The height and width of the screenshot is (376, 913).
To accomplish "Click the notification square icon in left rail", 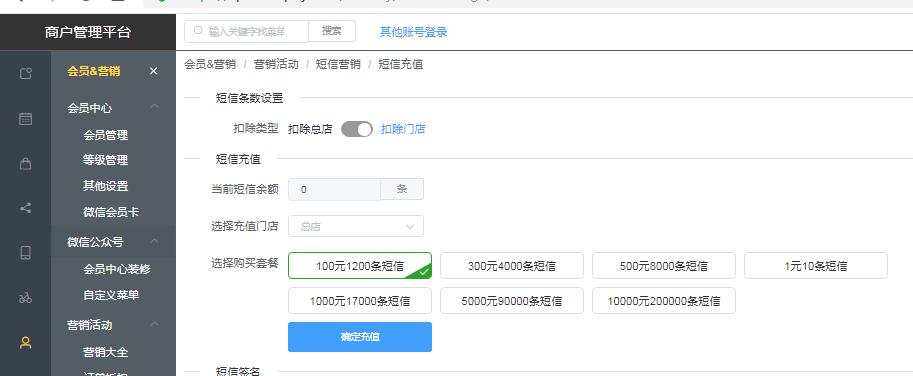I will [x=26, y=73].
